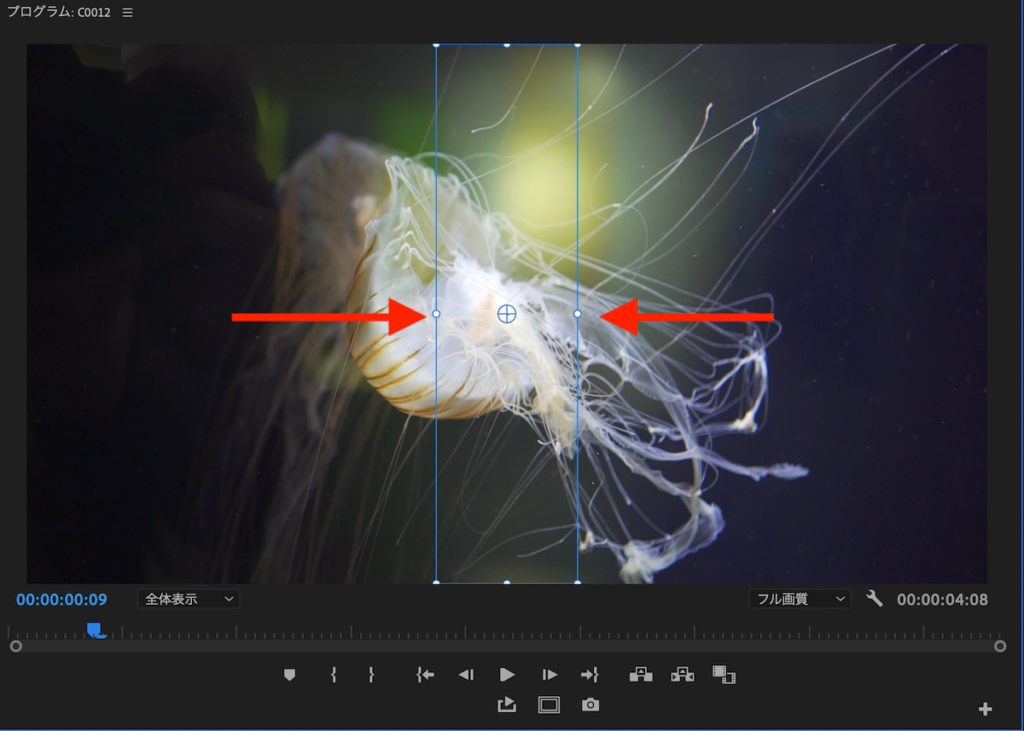The width and height of the screenshot is (1024, 731).
Task: Click the Comparison View button
Action: (724, 675)
